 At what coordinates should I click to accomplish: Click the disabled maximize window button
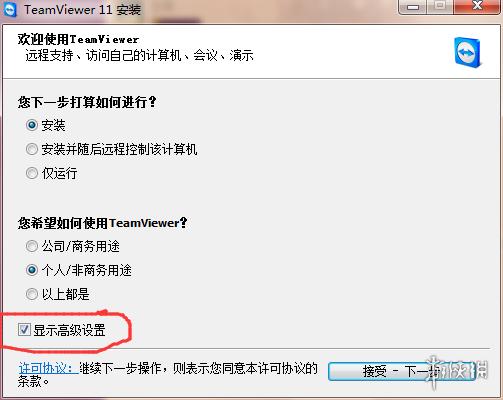pos(440,6)
